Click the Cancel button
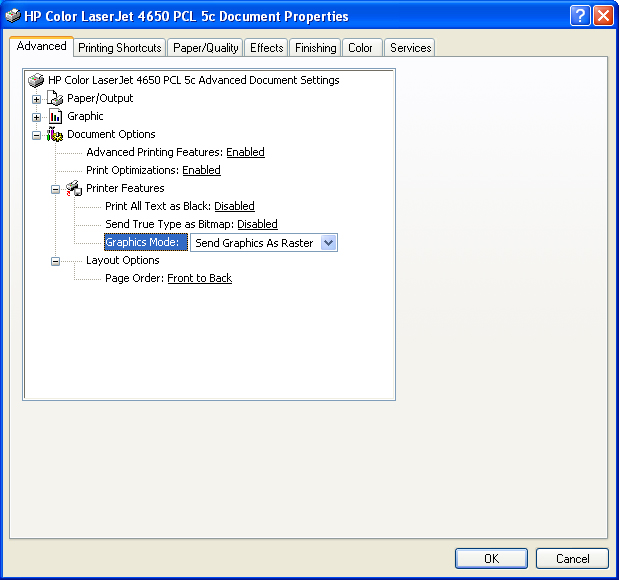619x580 pixels. [572, 558]
